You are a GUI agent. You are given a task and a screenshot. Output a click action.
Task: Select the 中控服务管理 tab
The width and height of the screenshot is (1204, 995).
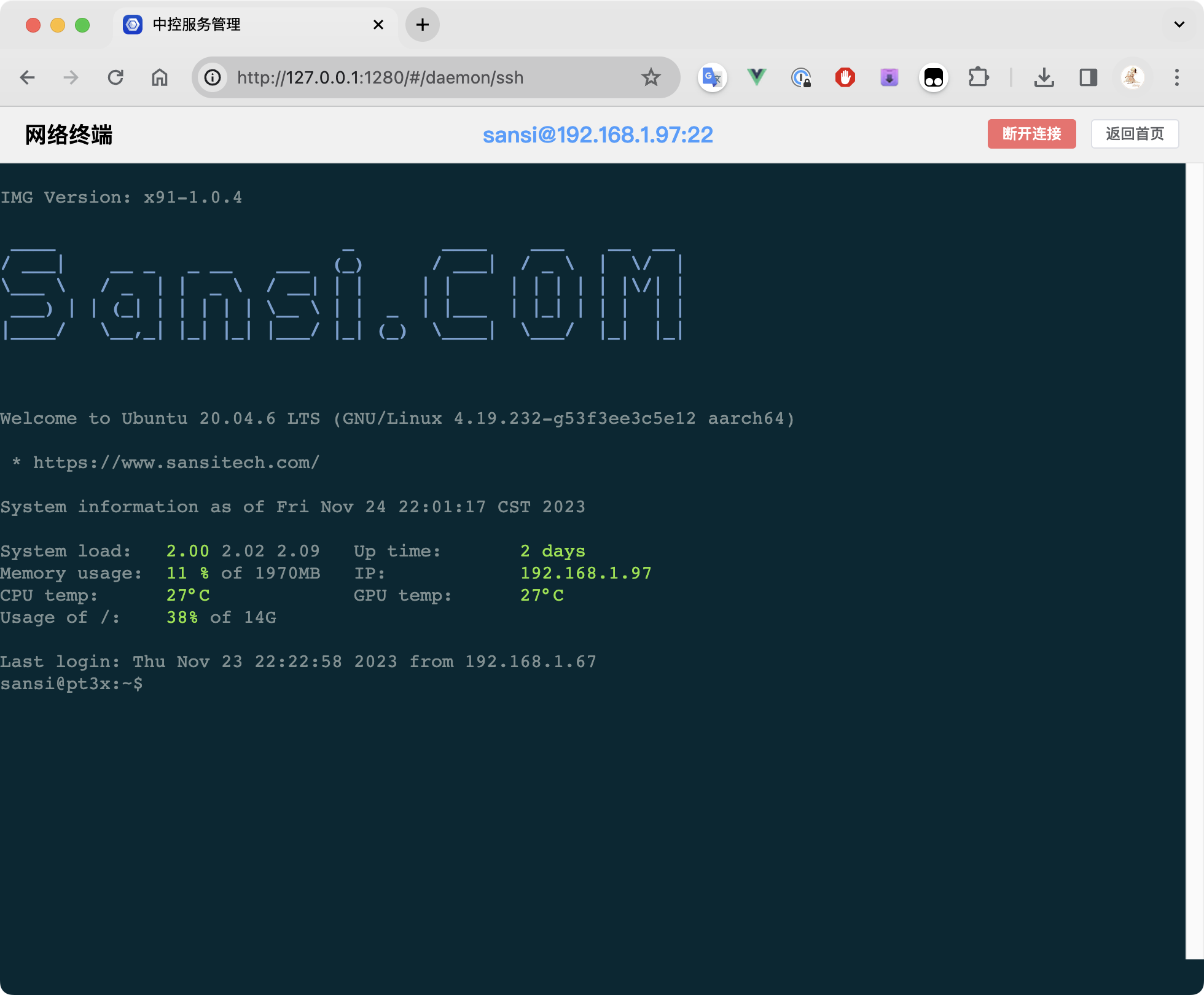point(255,25)
